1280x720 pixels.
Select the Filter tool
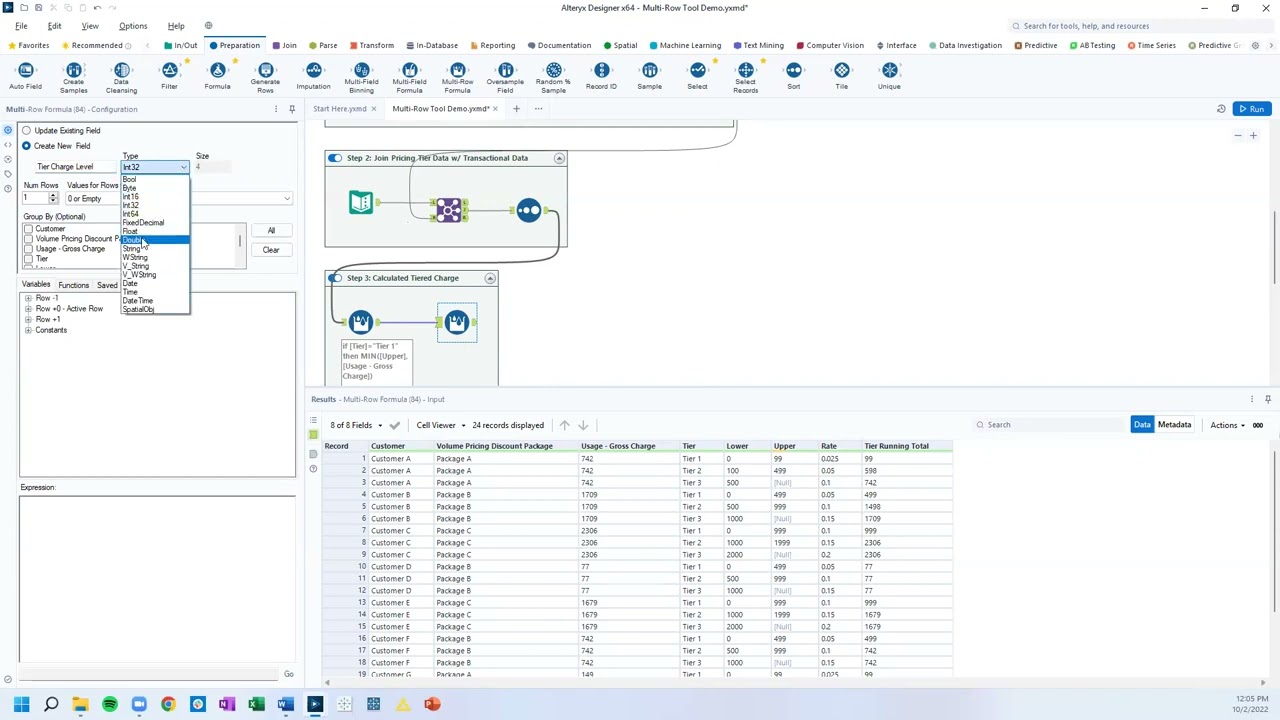coord(170,76)
